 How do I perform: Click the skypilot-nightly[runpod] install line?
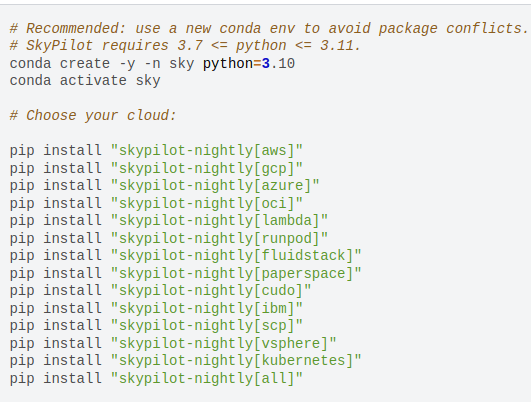pos(169,238)
